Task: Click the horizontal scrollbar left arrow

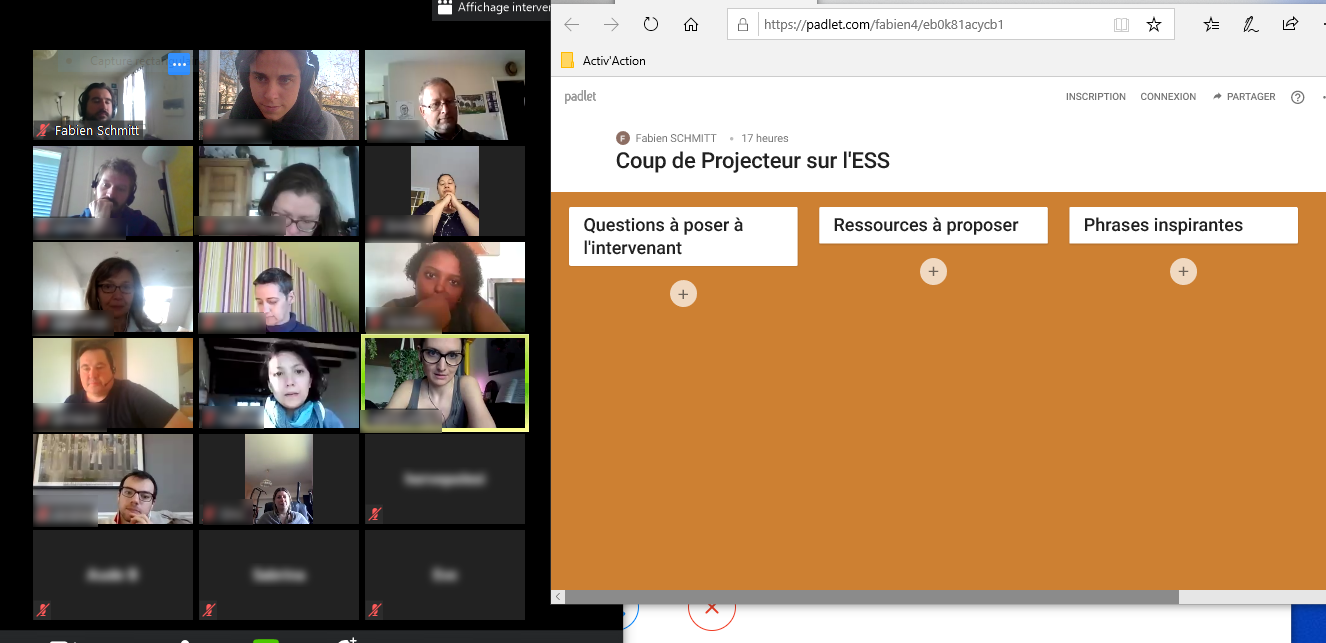Action: click(558, 597)
